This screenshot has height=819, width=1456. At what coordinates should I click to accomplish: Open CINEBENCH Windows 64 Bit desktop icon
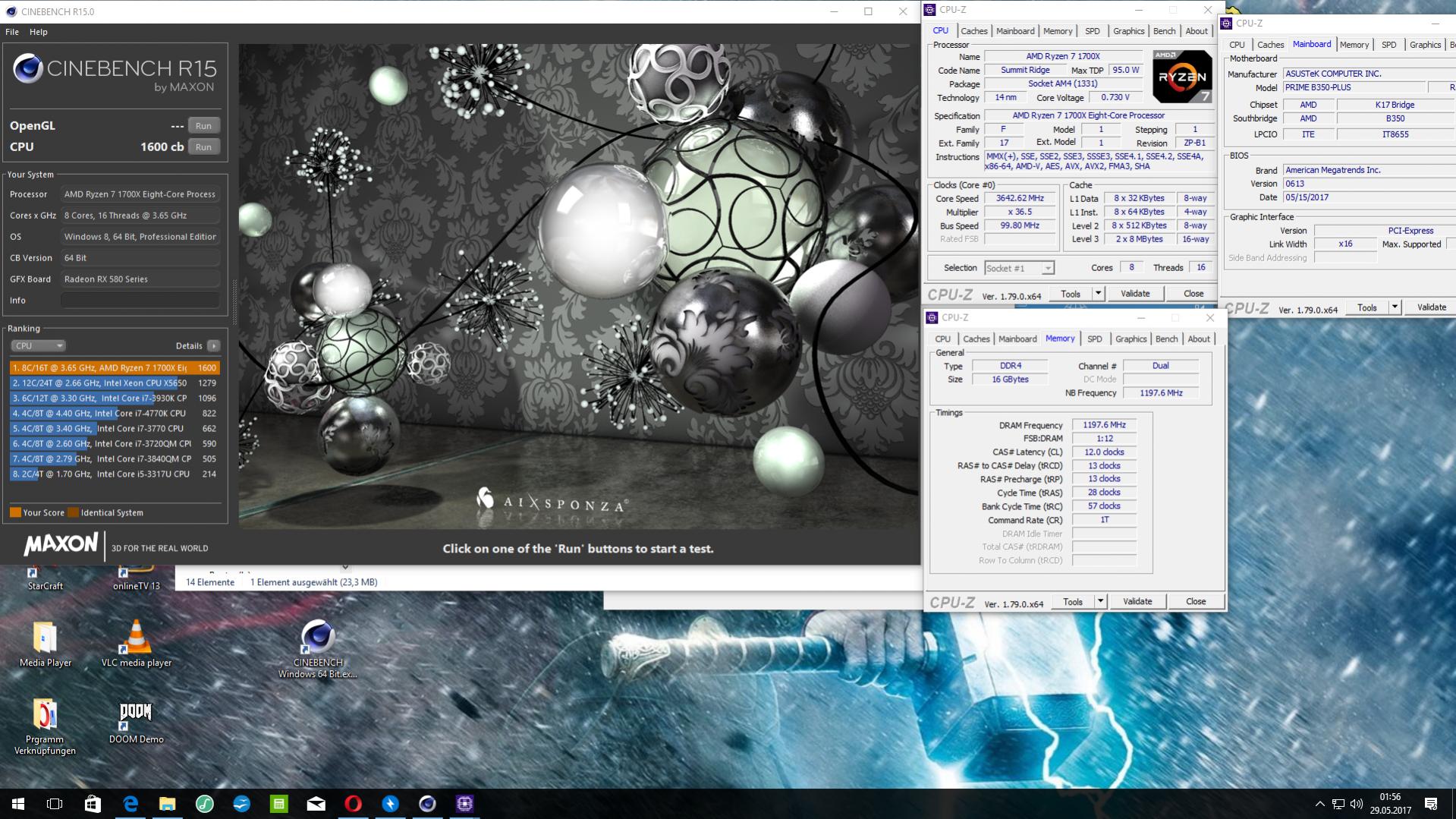[x=318, y=650]
